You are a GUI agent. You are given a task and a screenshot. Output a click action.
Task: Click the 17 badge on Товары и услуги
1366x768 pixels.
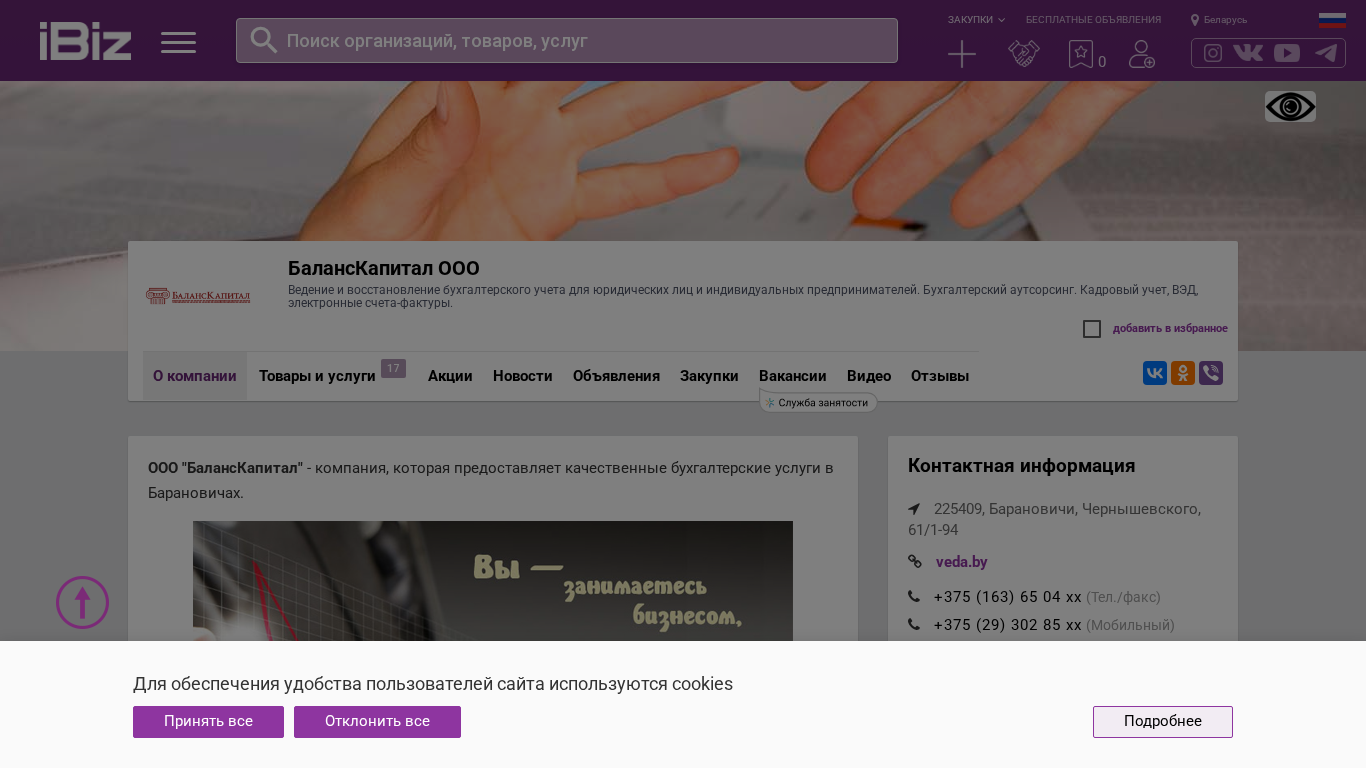point(393,369)
